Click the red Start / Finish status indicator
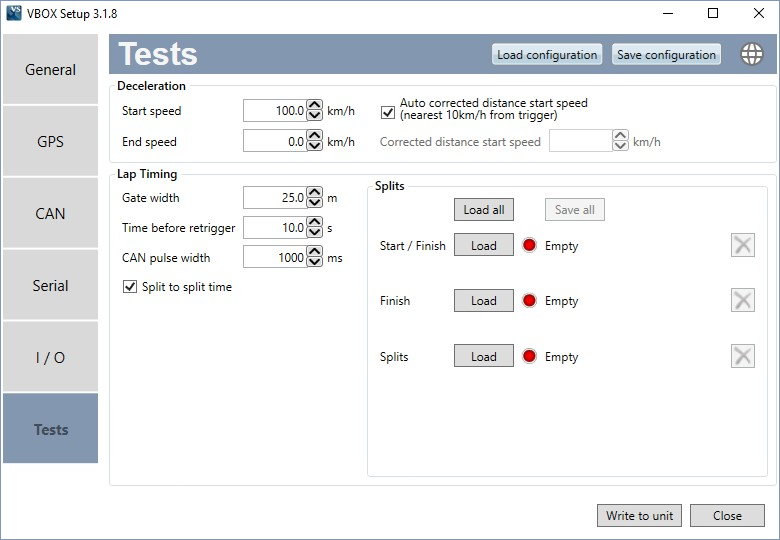Viewport: 780px width, 540px height. click(529, 245)
